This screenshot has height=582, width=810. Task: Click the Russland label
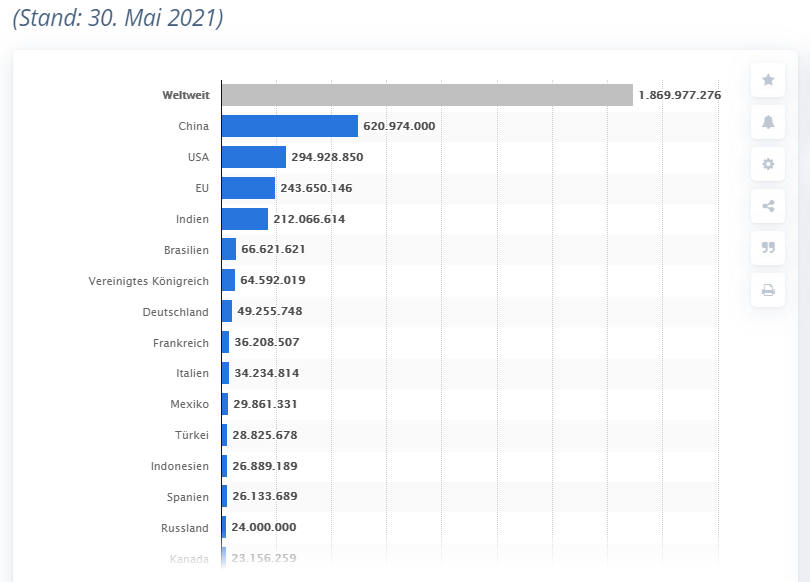coord(185,528)
